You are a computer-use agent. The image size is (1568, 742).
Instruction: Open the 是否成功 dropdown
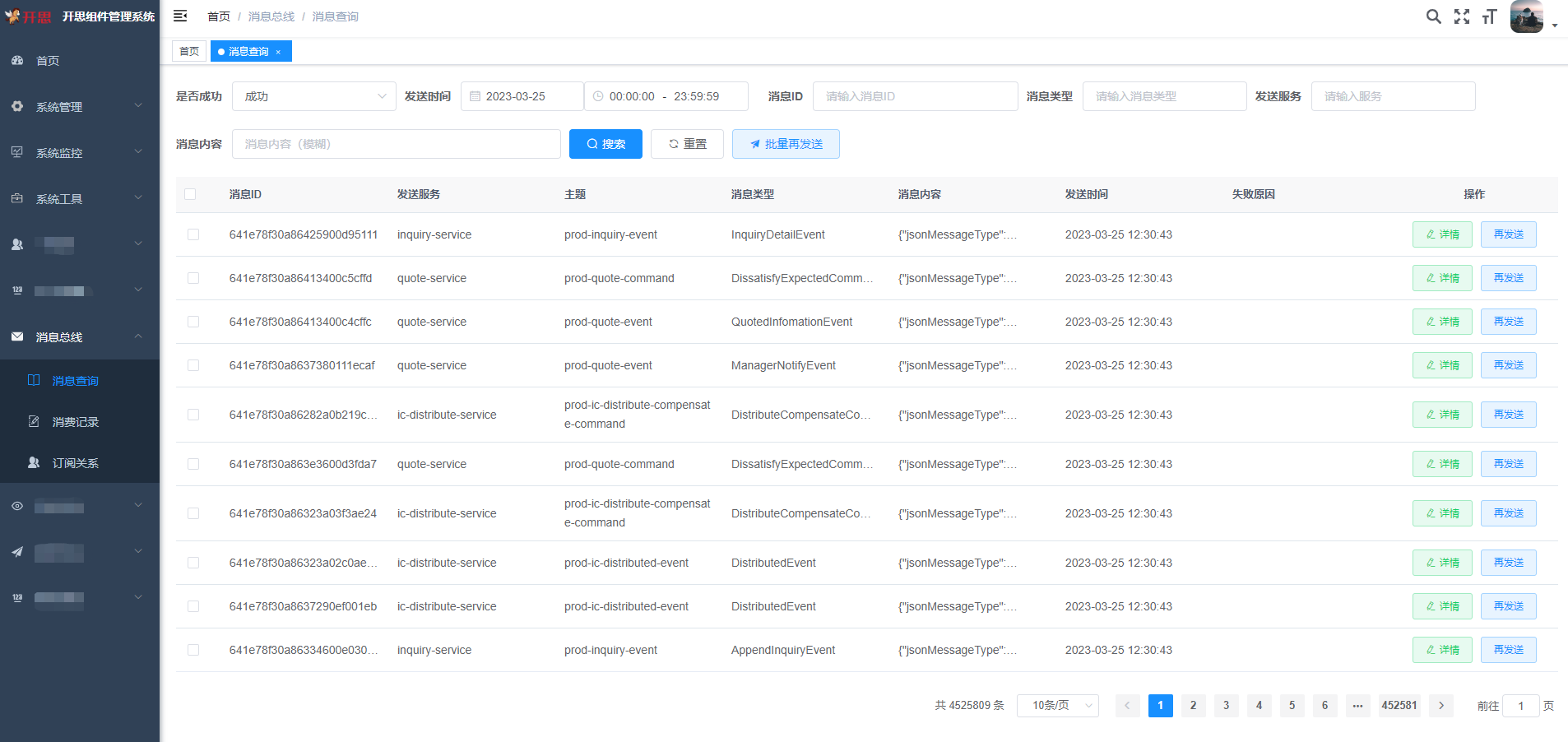coord(314,96)
